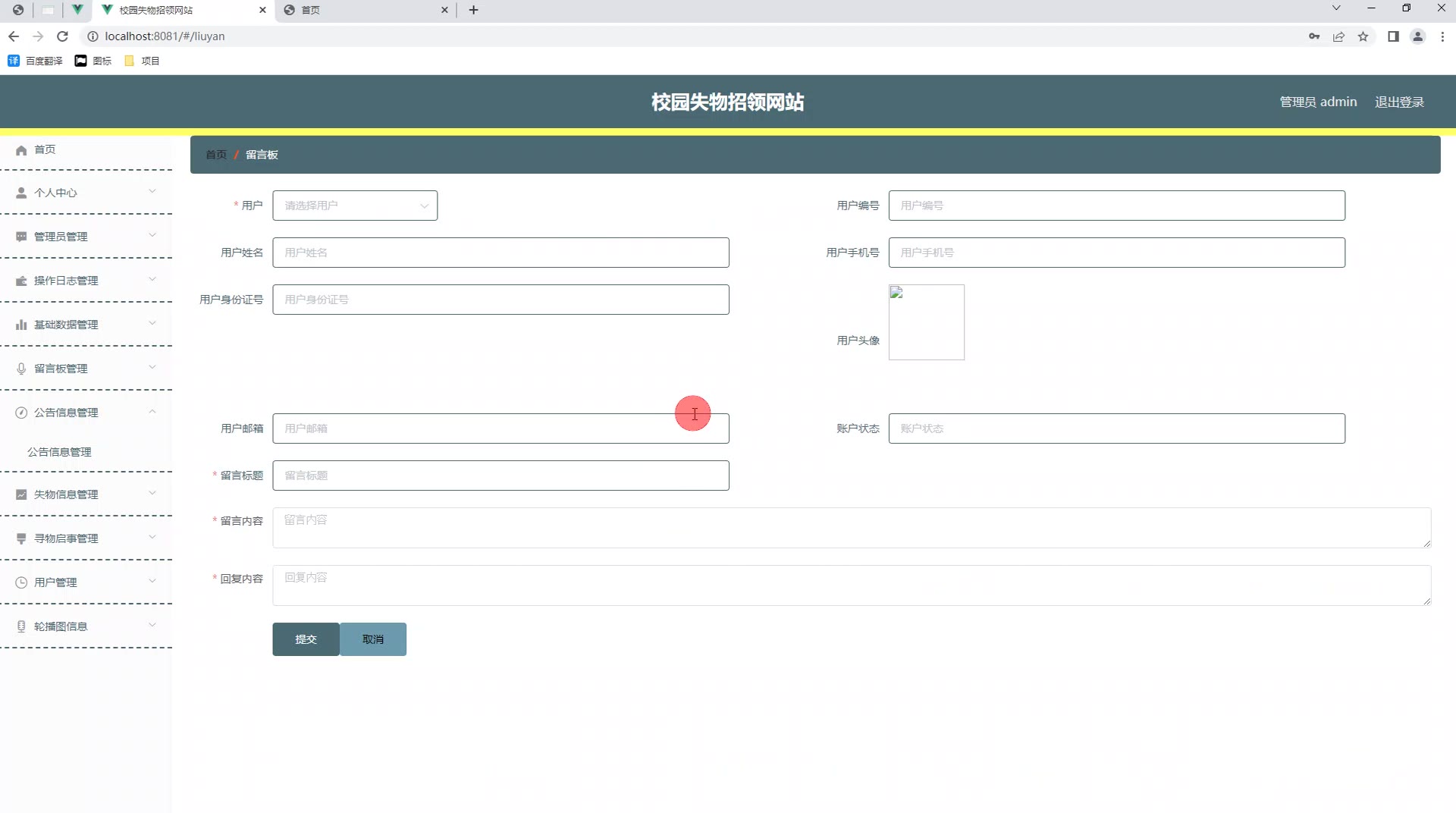Switch to the second 首页 browser tab
Screen dimensions: 1456x813
pyautogui.click(x=366, y=10)
